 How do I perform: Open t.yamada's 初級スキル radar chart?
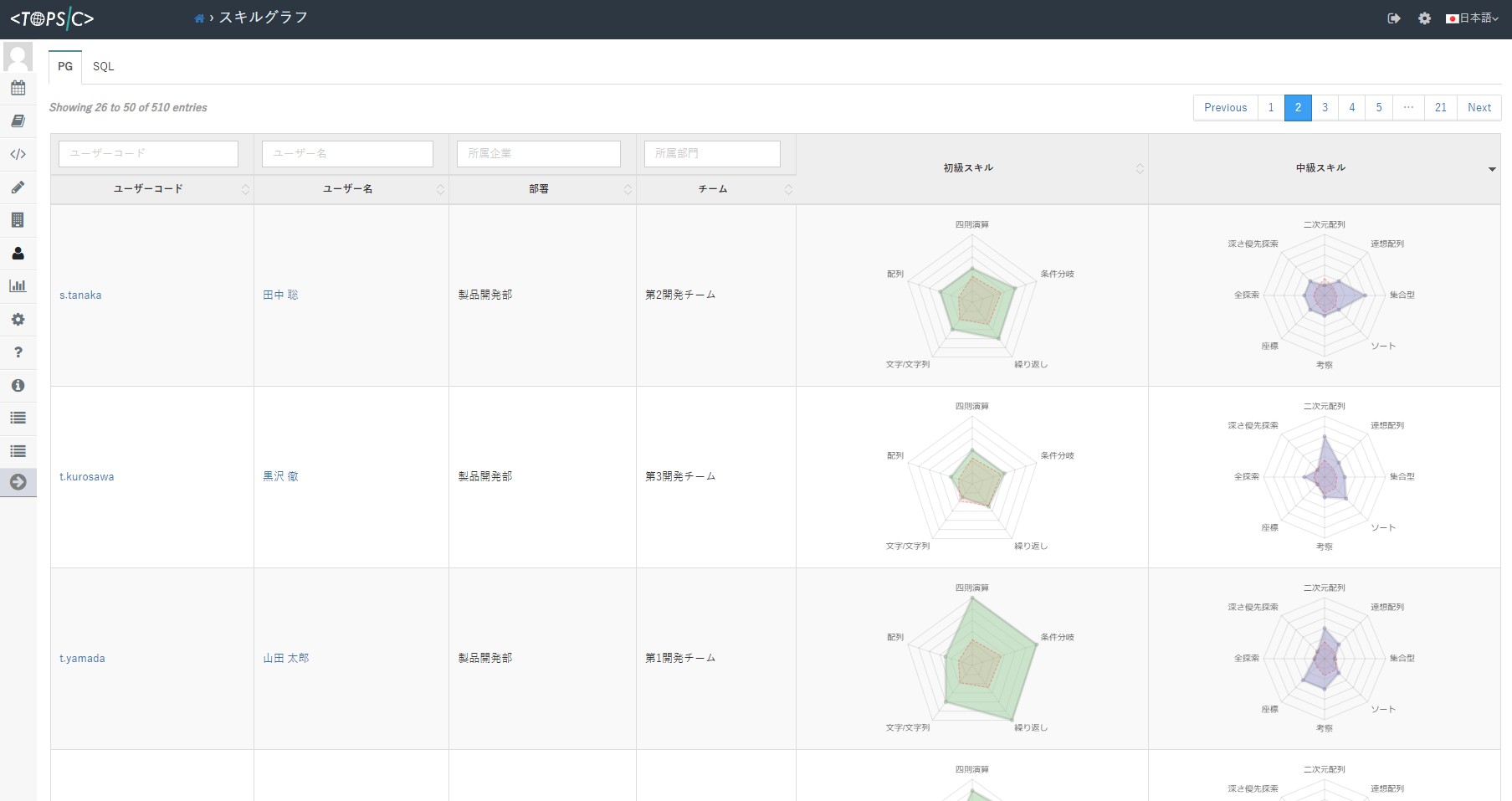[x=972, y=659]
